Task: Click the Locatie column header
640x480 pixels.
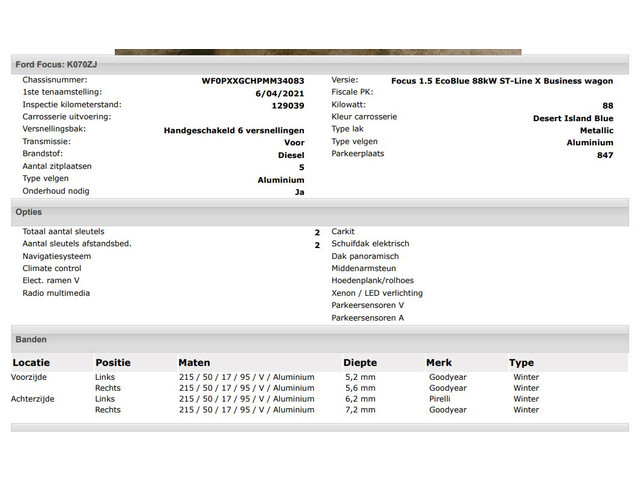Action: (31, 363)
